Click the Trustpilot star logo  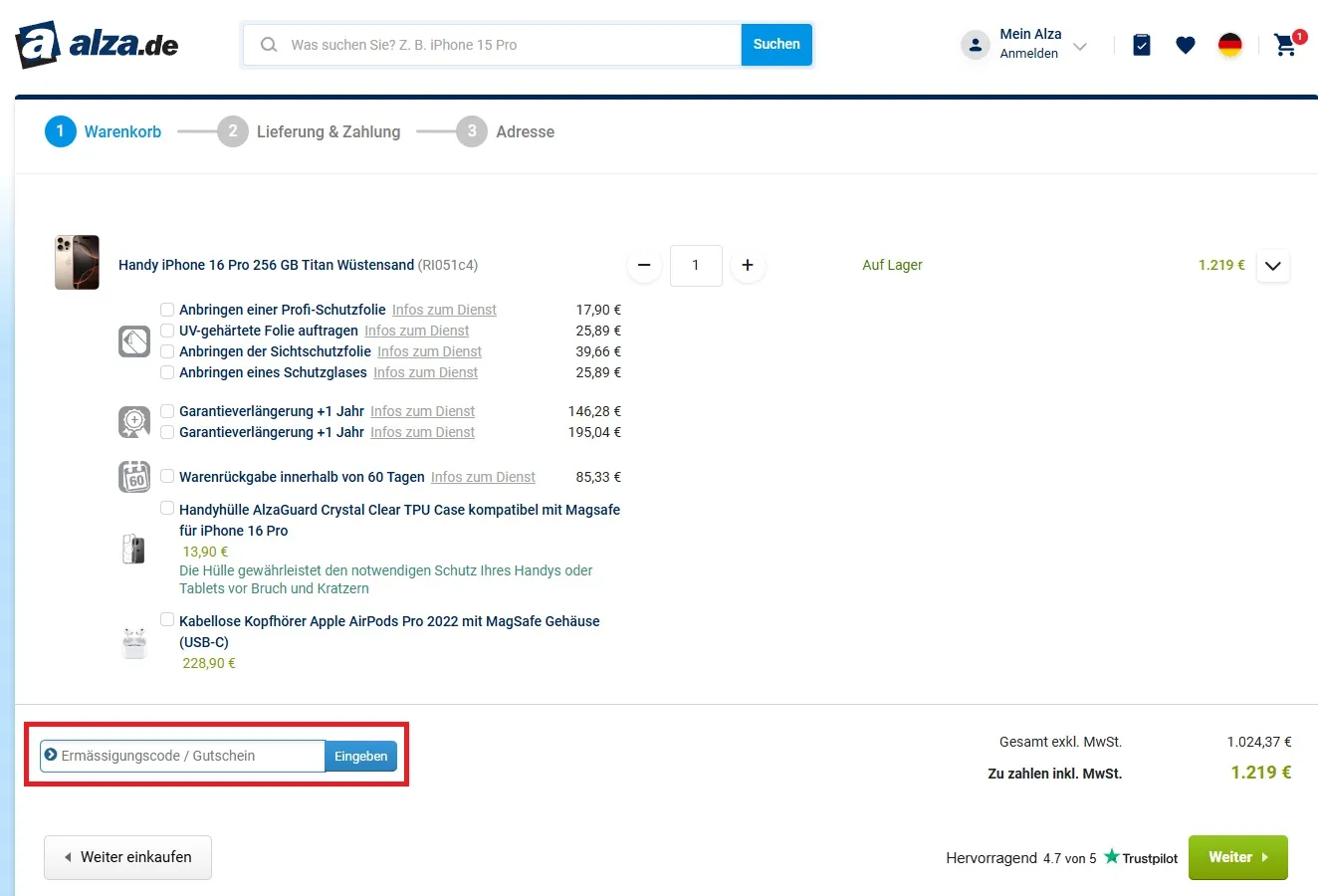coord(1111,857)
